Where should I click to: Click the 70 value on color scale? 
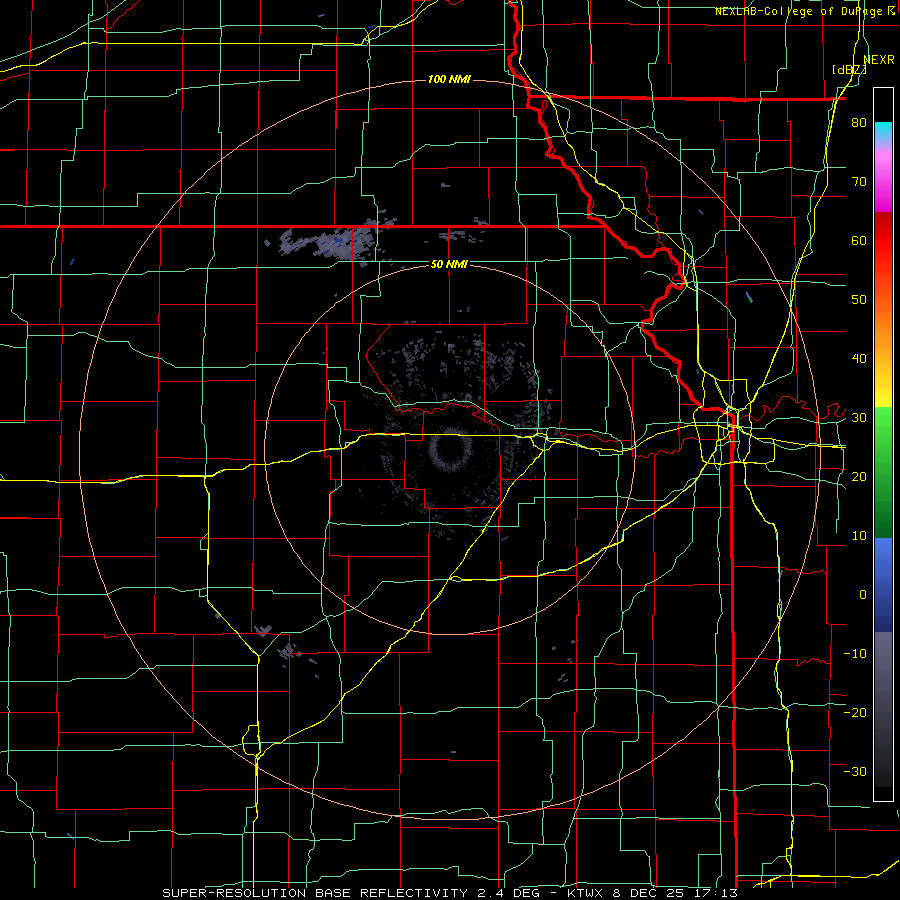pyautogui.click(x=859, y=181)
